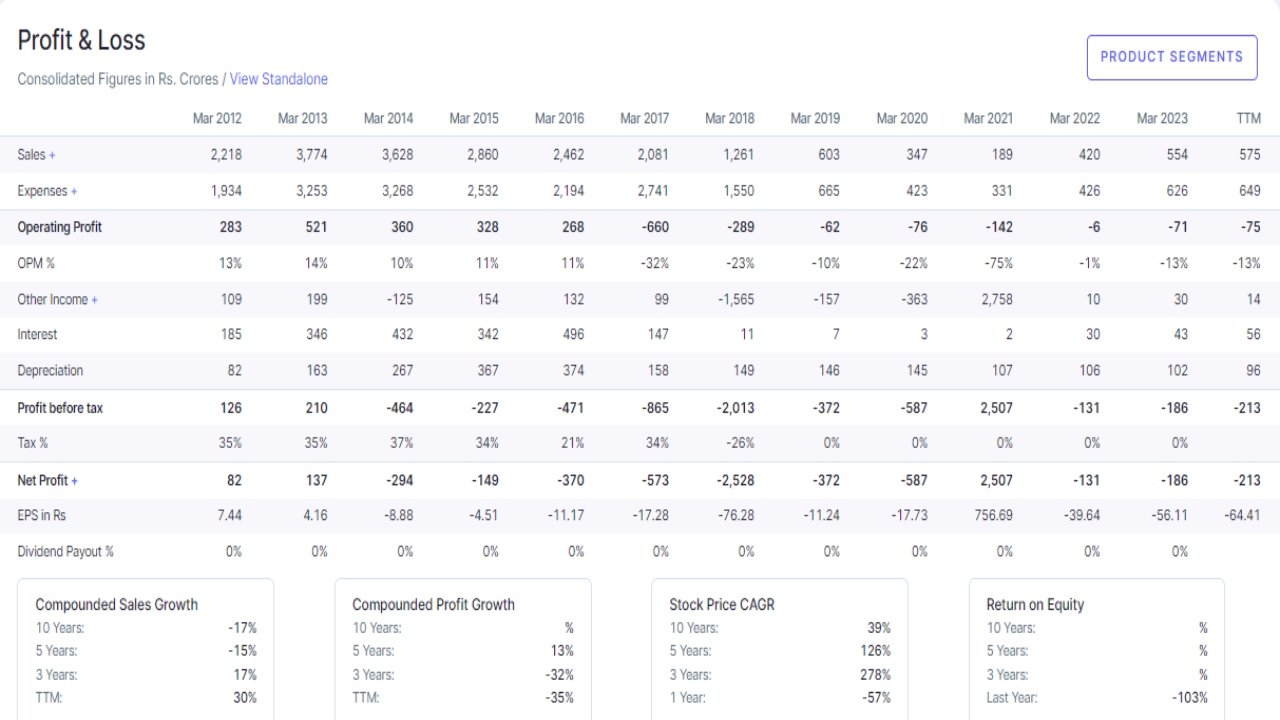The height and width of the screenshot is (720, 1280).
Task: Expand the Other Income row breakdown
Action: [95, 299]
